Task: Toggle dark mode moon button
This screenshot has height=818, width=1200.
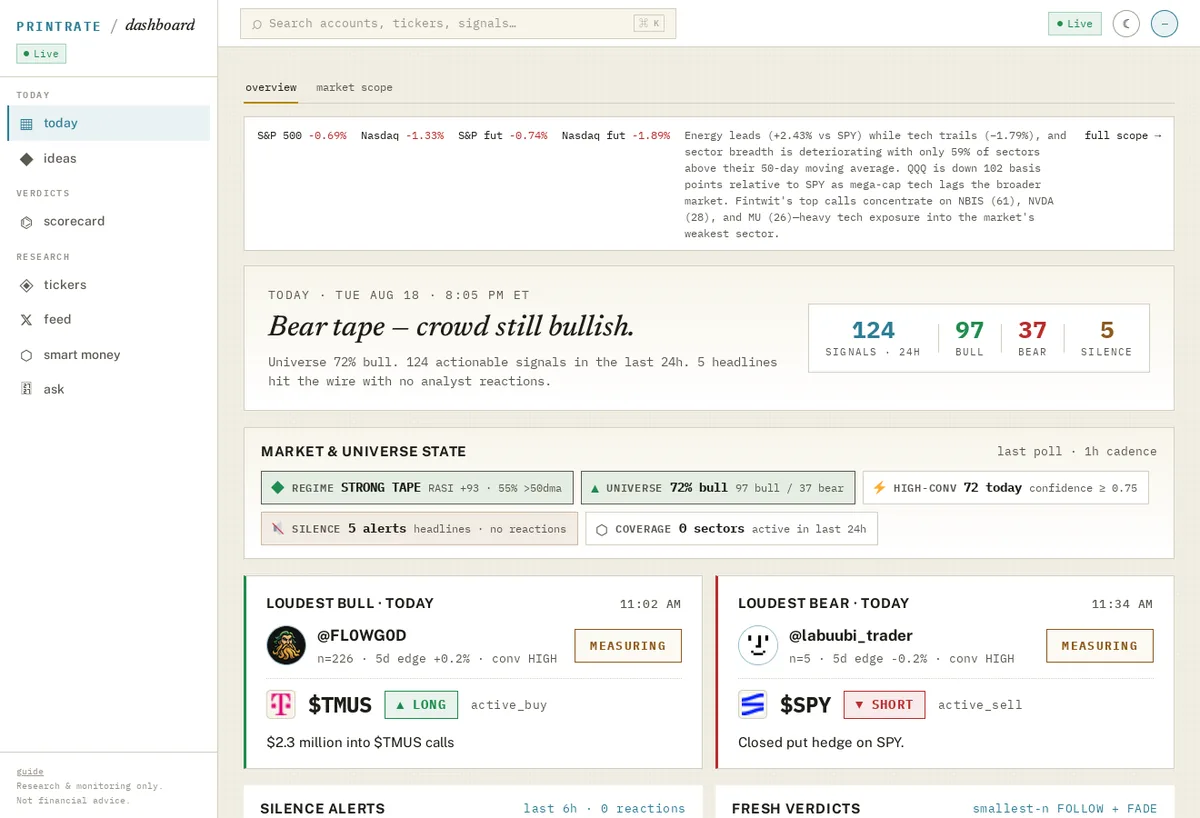Action: (1126, 23)
